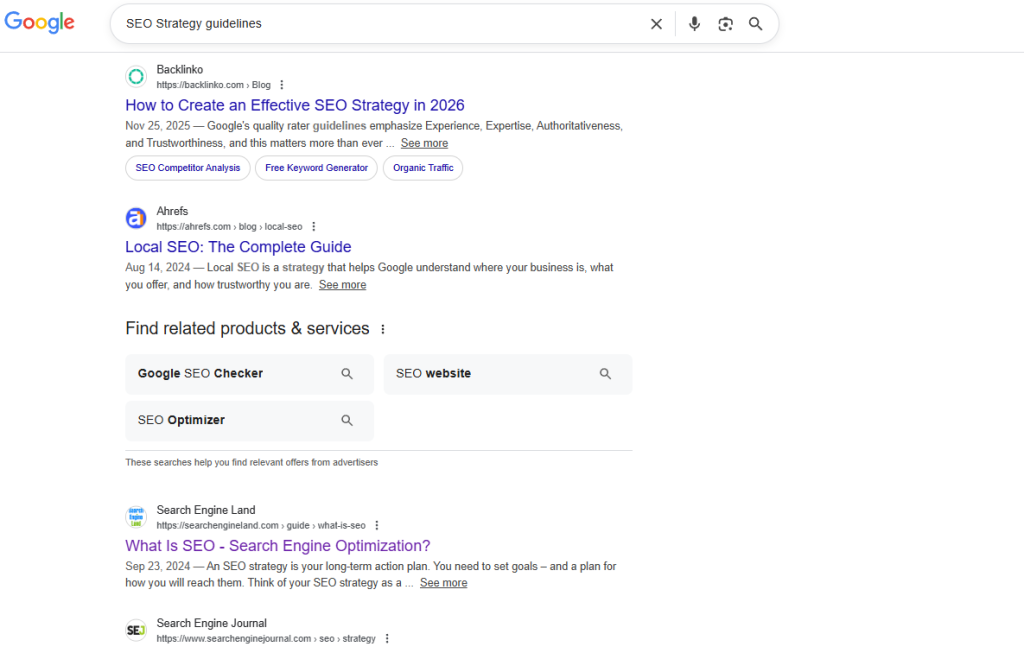
Task: Open options for Find related products & services
Action: point(383,329)
